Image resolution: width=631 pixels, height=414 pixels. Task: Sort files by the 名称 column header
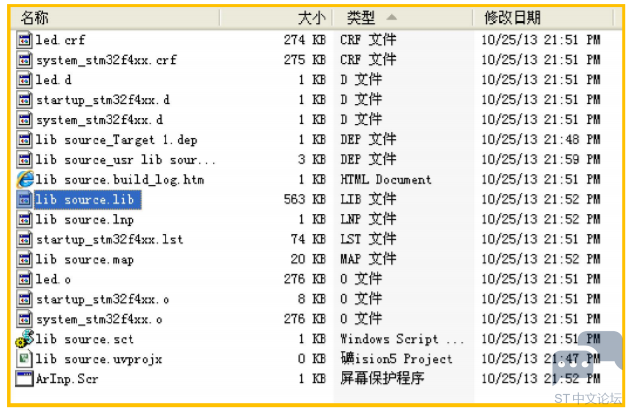click(x=34, y=18)
